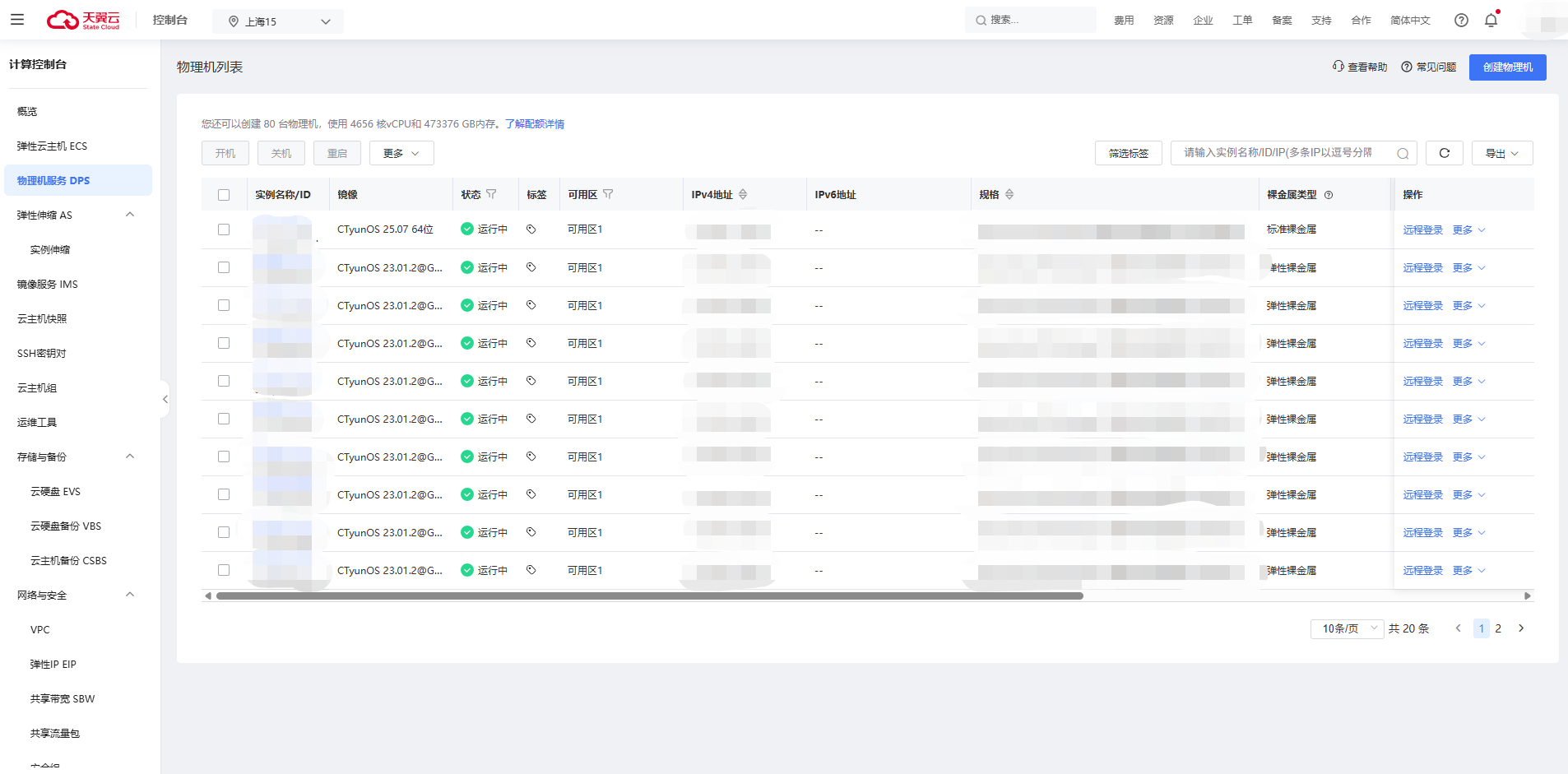The image size is (1568, 774).
Task: Open 资源 in top navigation
Action: [x=1163, y=21]
